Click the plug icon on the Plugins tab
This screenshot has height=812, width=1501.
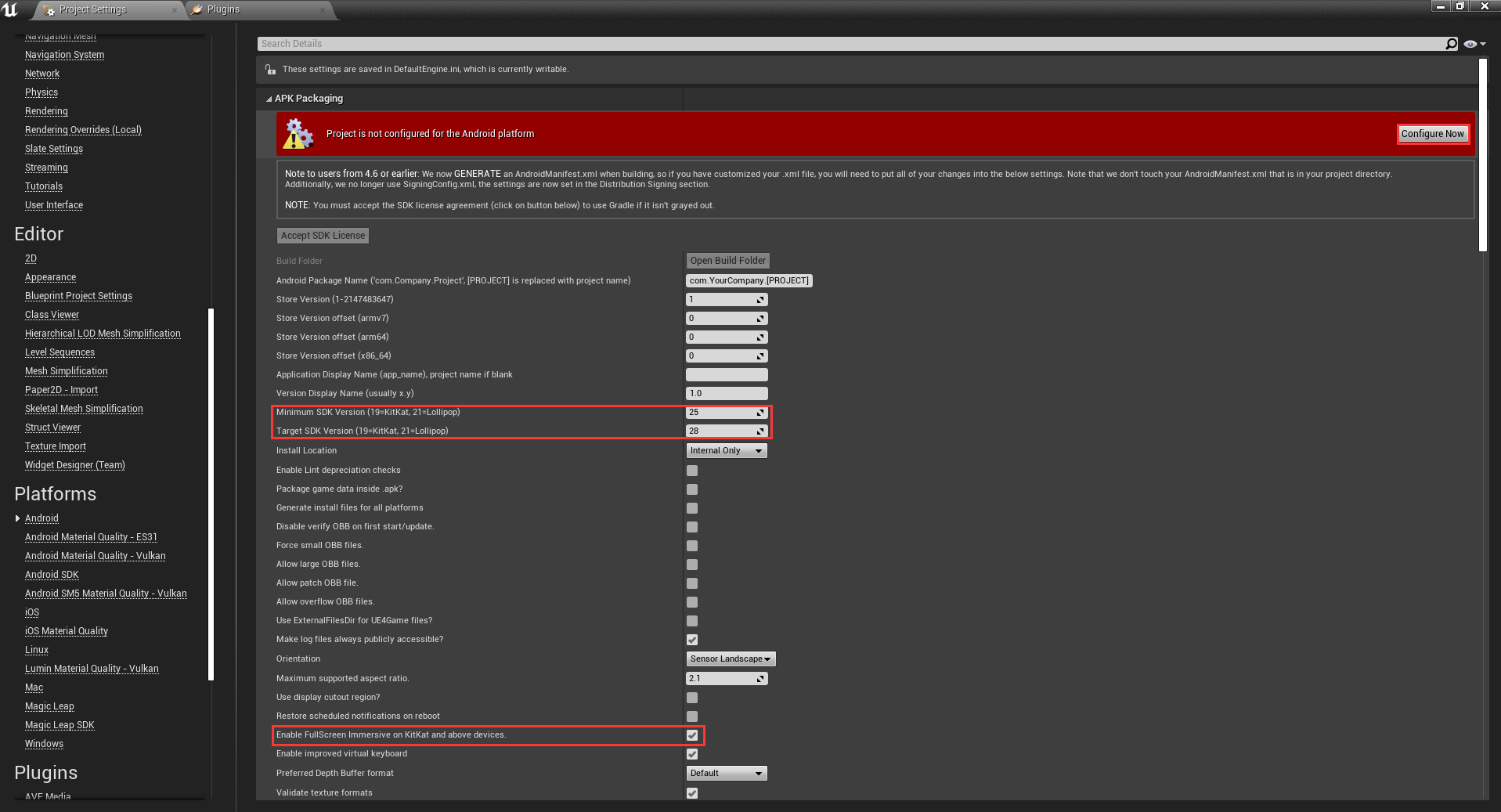pyautogui.click(x=197, y=9)
